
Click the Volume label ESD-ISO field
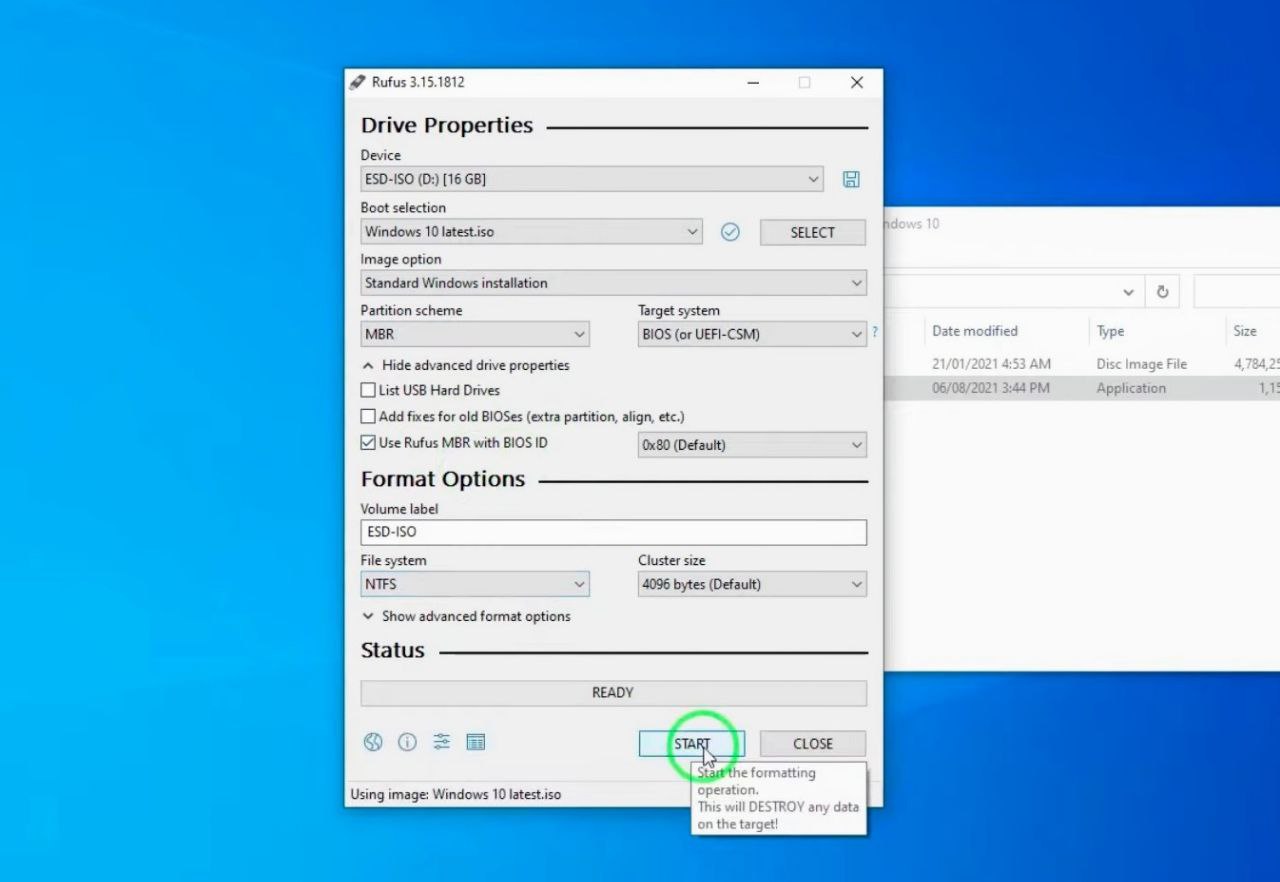(x=613, y=532)
